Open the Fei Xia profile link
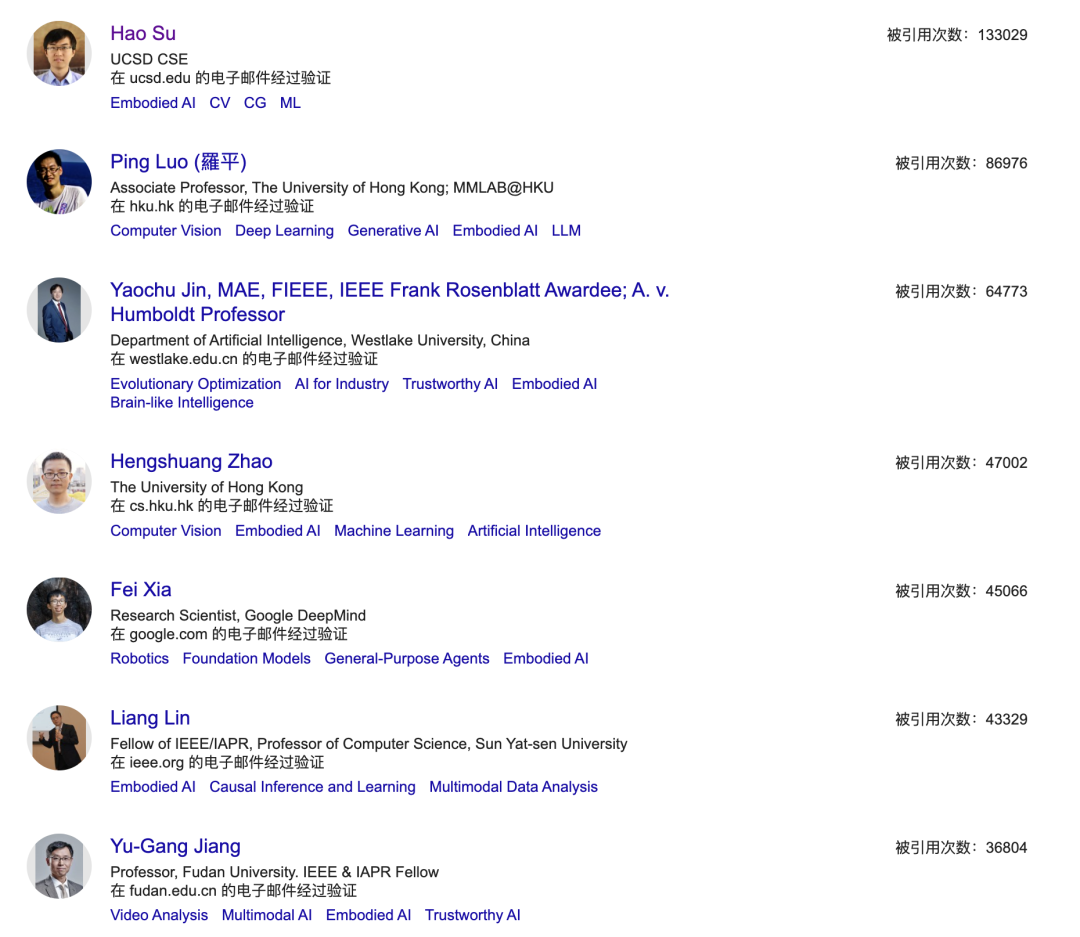Viewport: 1080px width, 937px height. [x=141, y=589]
